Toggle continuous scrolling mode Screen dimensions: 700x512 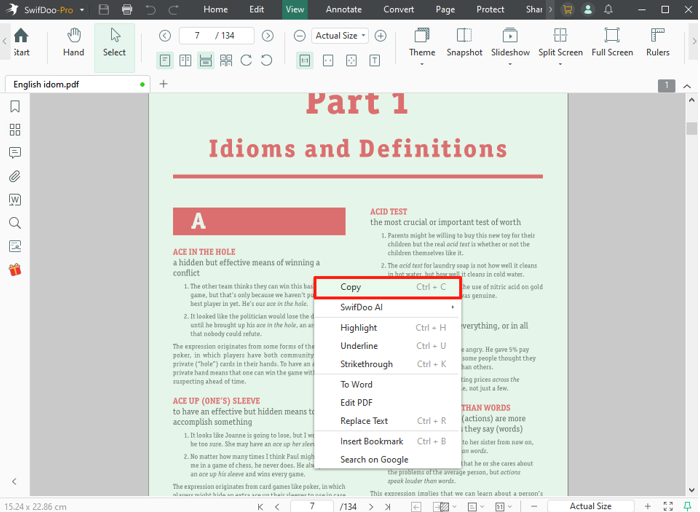point(205,60)
